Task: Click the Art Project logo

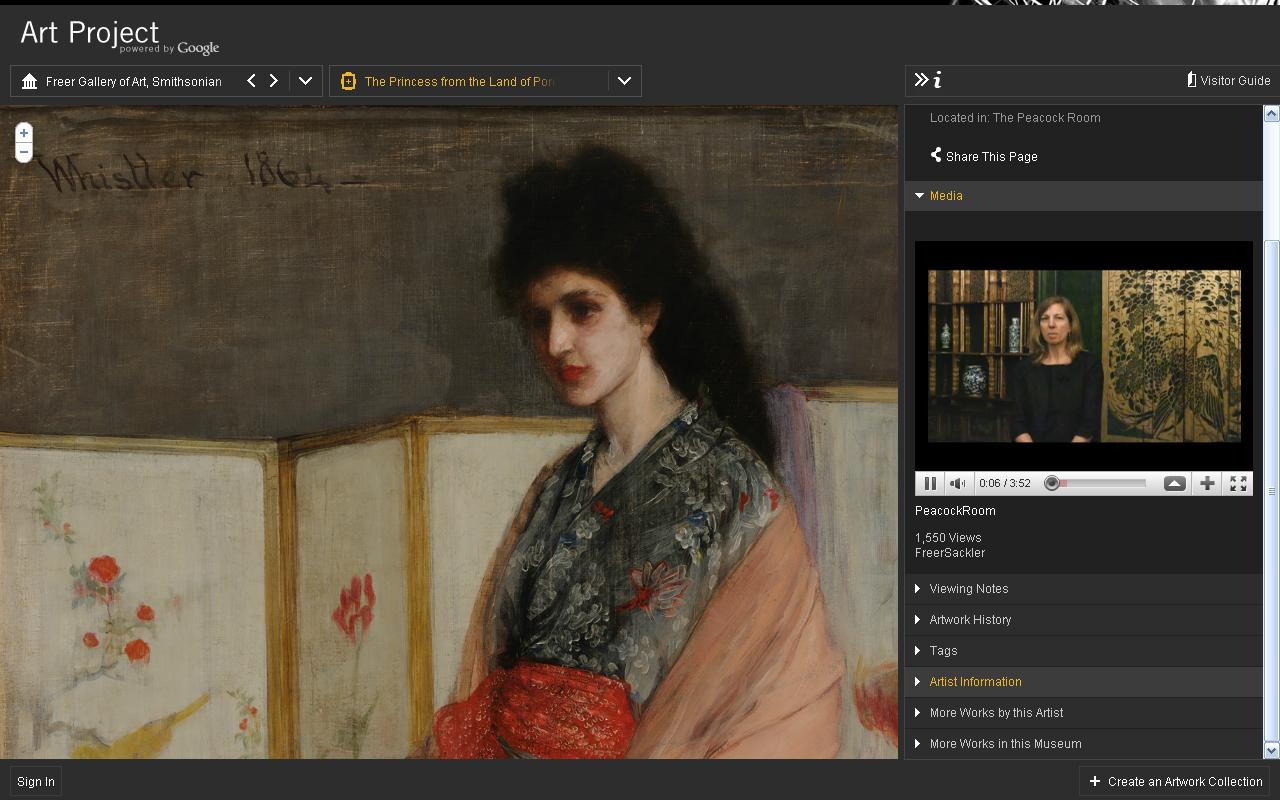Action: point(119,36)
